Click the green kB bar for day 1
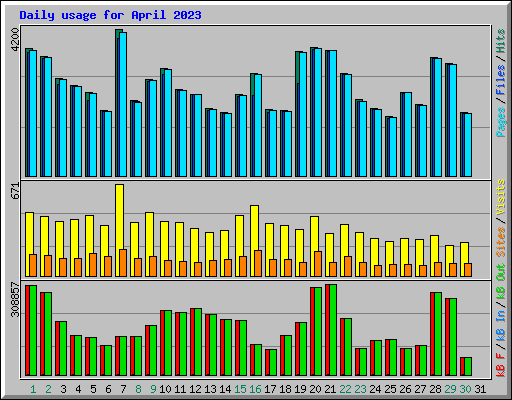Viewport: 512px width, 400px height. tap(33, 330)
